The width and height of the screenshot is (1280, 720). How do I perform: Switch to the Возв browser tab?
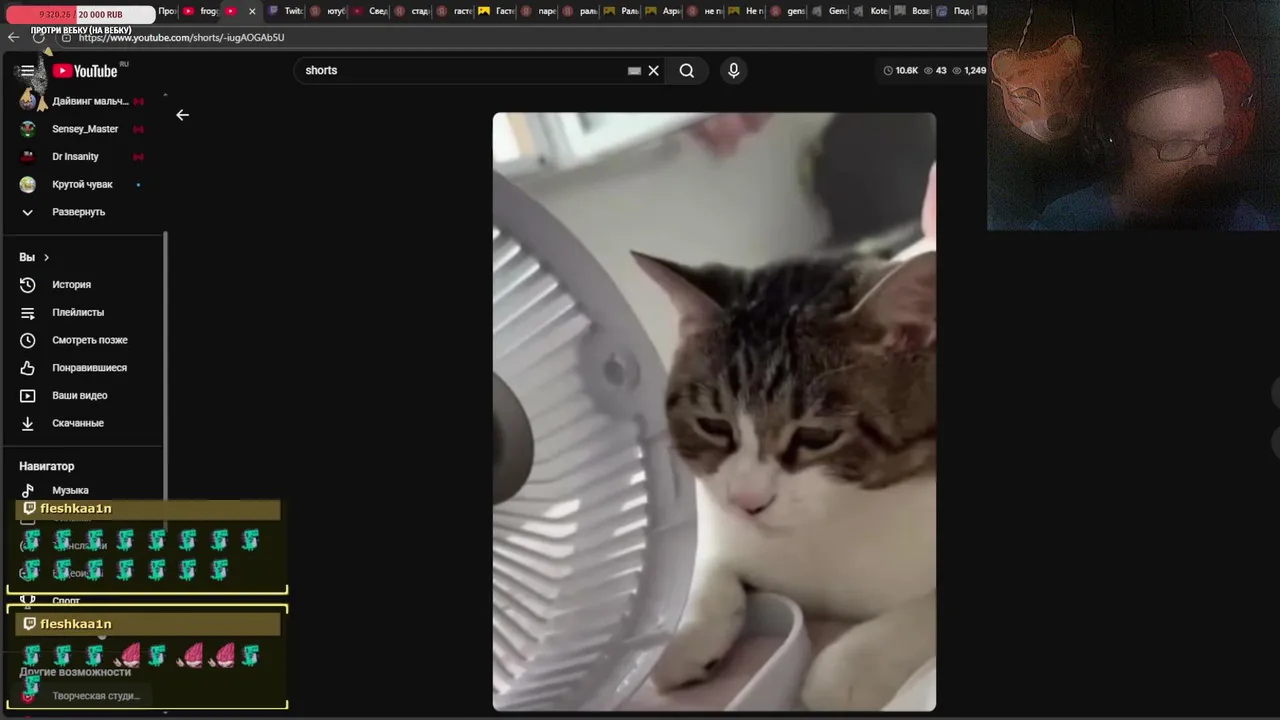(x=912, y=11)
